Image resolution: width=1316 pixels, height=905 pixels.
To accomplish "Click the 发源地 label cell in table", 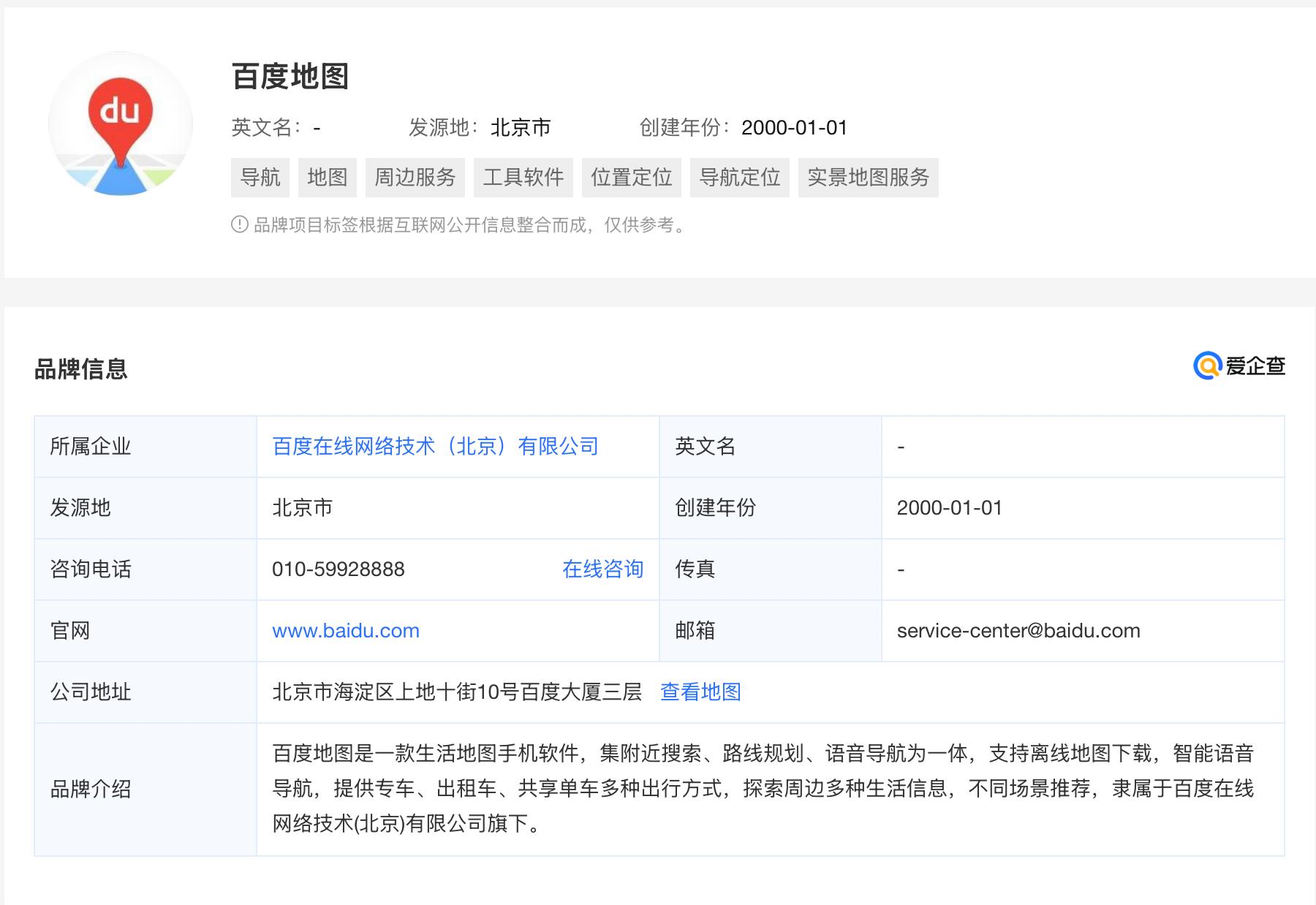I will pos(145,508).
